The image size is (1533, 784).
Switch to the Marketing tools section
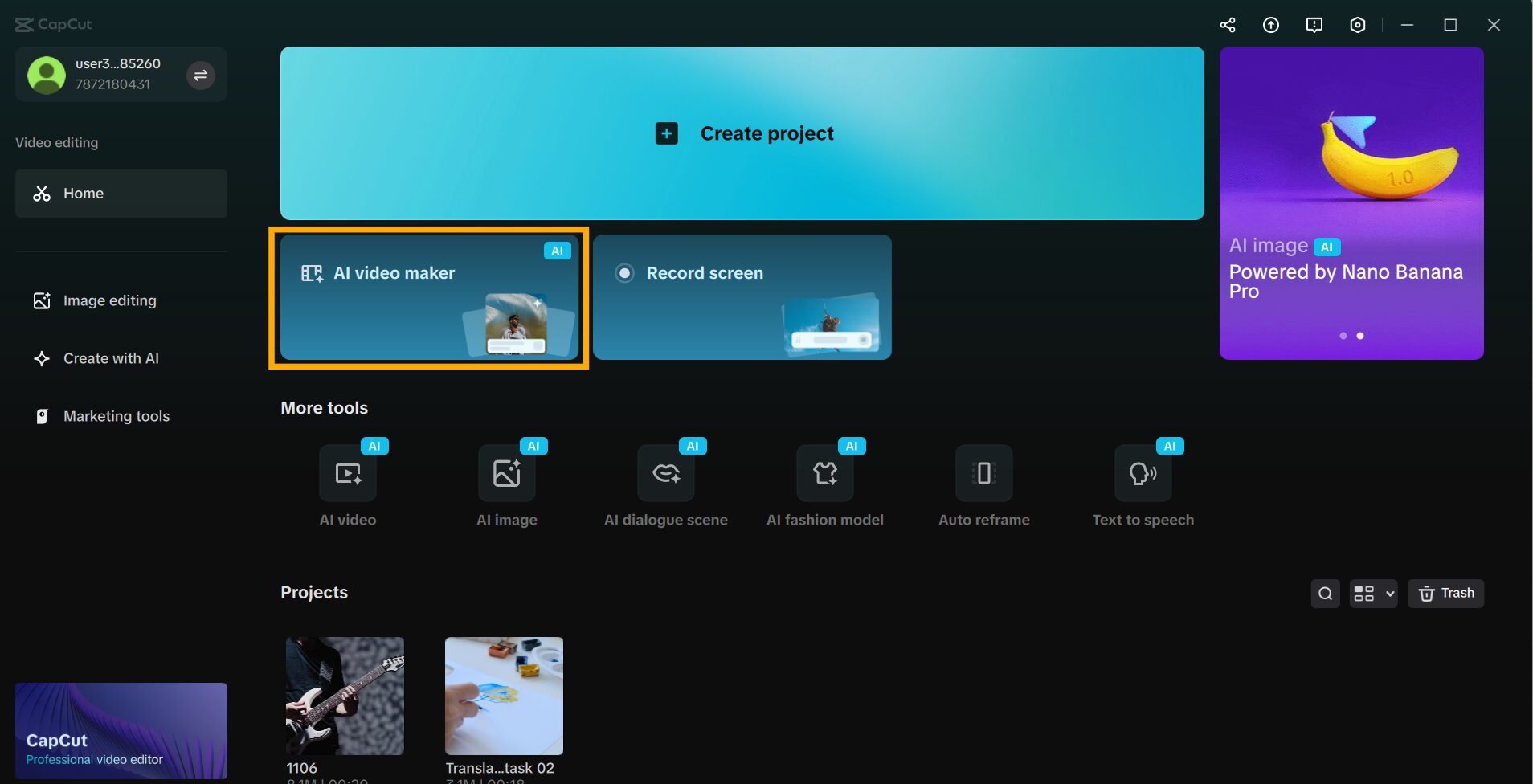[x=116, y=416]
